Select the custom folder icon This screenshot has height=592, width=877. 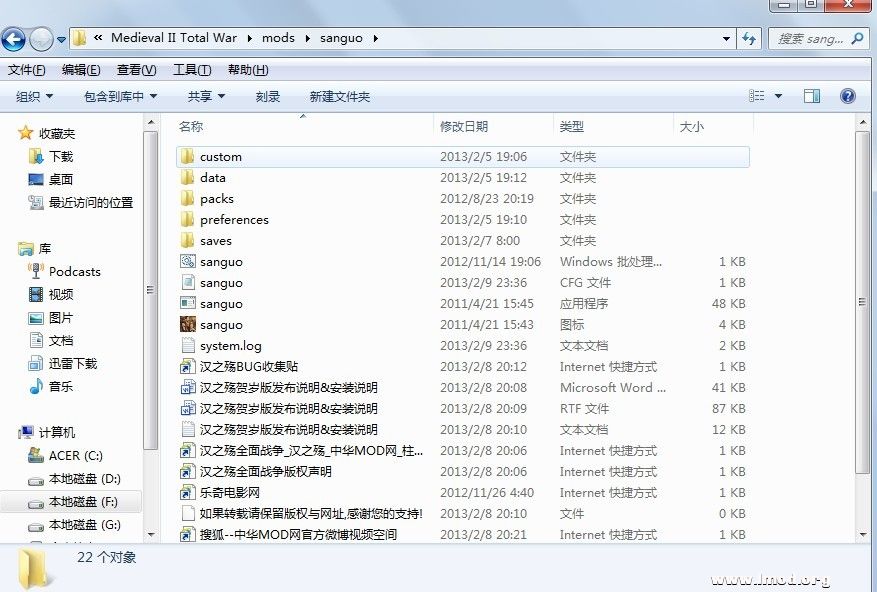(x=187, y=157)
